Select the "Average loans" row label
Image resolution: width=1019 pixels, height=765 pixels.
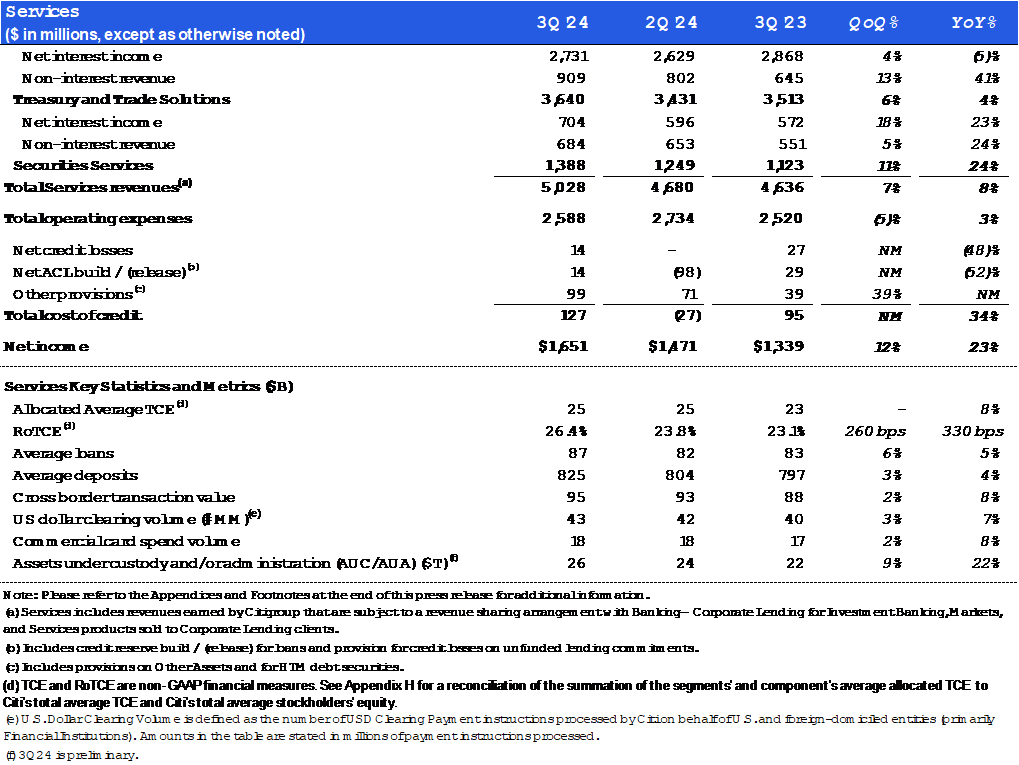pos(64,453)
